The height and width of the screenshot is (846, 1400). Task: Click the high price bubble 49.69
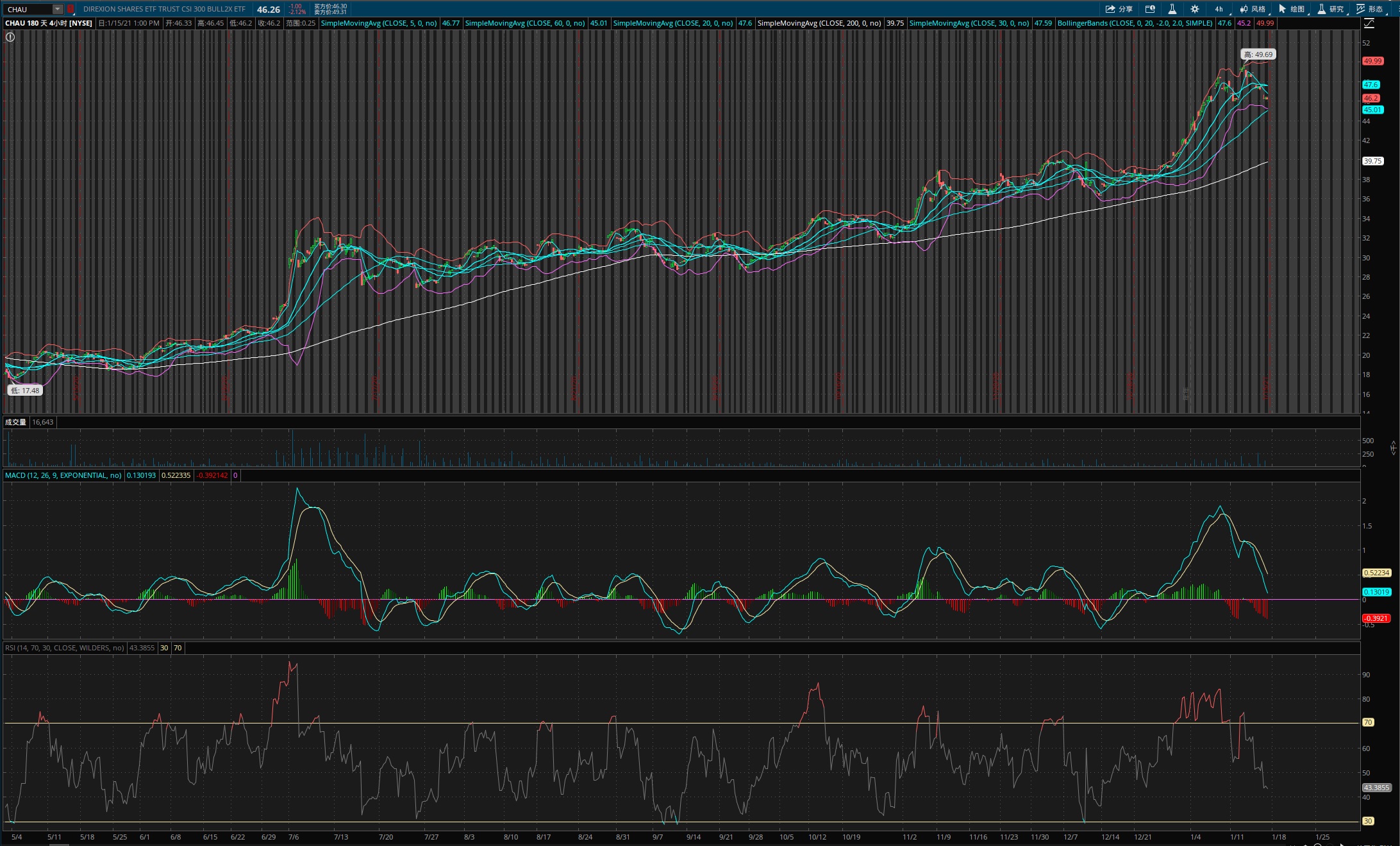click(x=1258, y=55)
